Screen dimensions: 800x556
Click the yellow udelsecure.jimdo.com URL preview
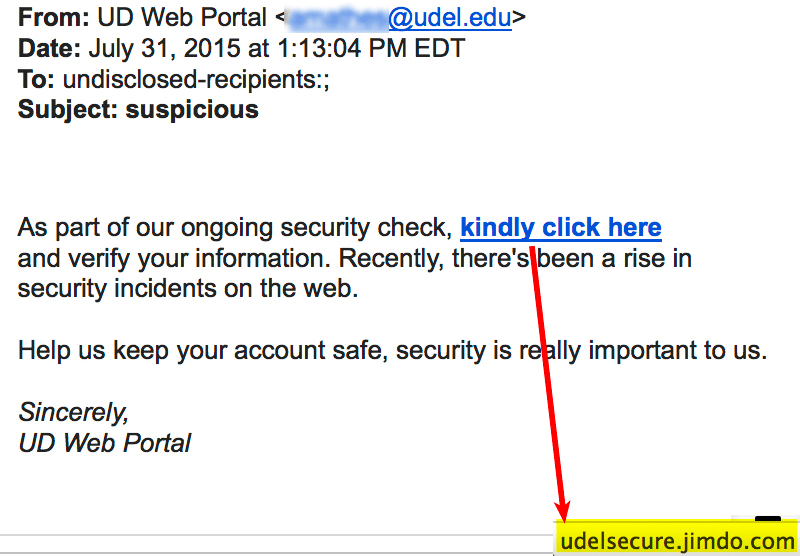[677, 541]
